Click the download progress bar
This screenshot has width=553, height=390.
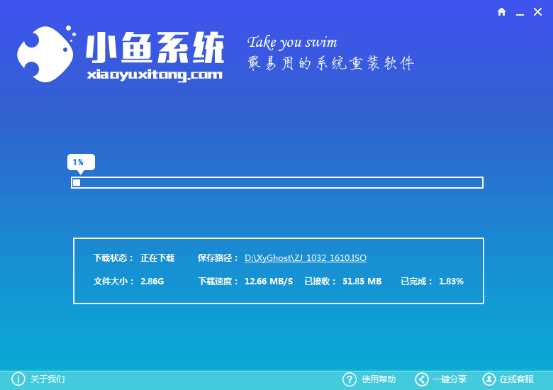(277, 183)
